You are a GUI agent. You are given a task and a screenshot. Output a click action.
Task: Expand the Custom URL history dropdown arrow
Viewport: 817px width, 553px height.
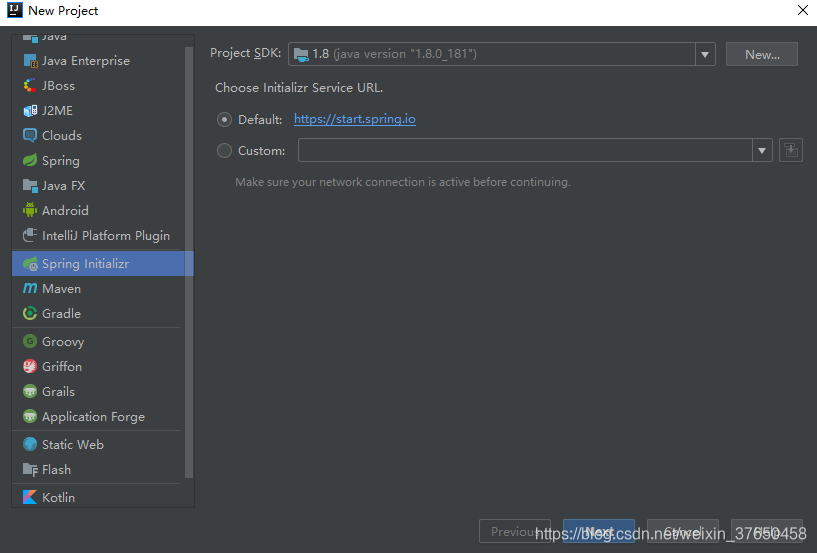click(762, 150)
